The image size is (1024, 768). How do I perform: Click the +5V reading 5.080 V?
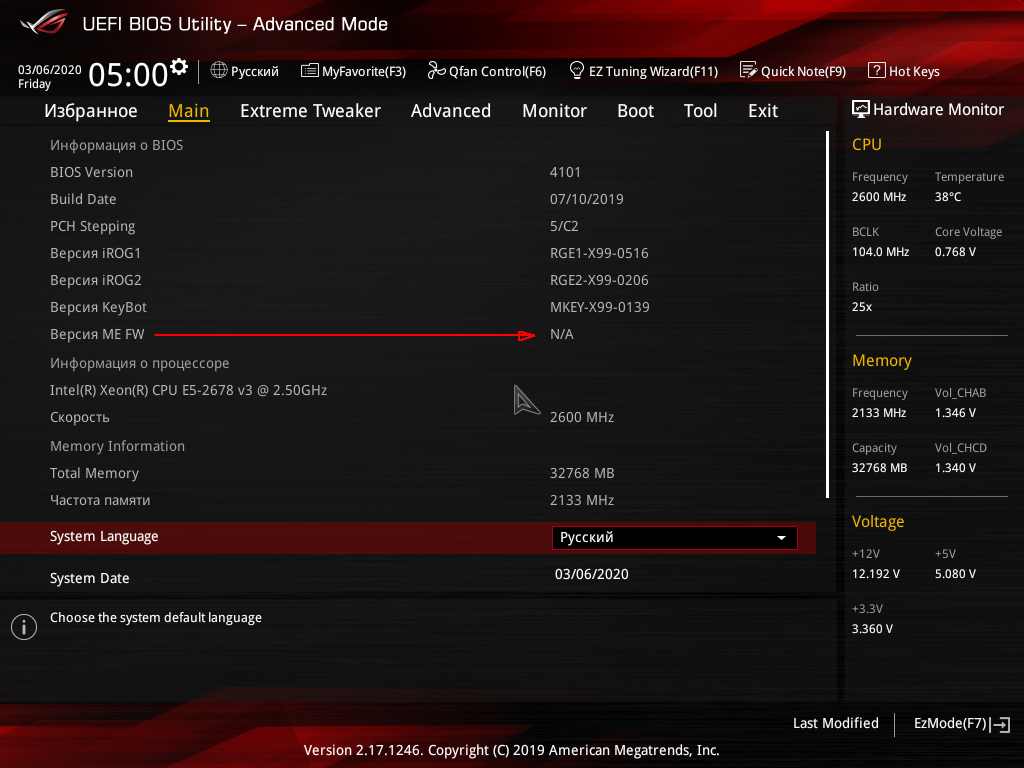pos(955,573)
